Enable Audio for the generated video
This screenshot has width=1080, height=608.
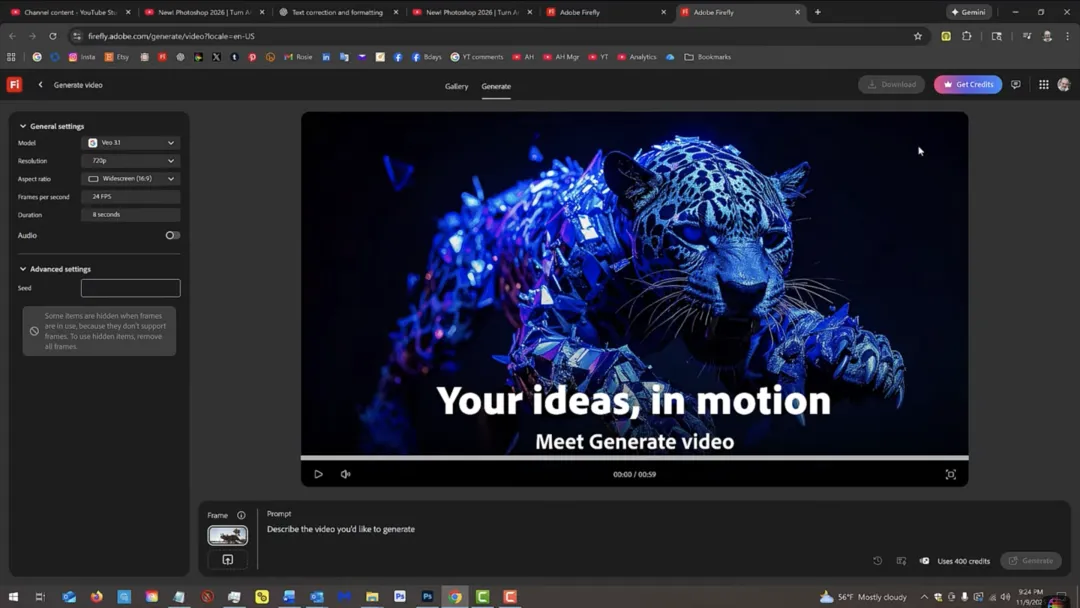[171, 235]
